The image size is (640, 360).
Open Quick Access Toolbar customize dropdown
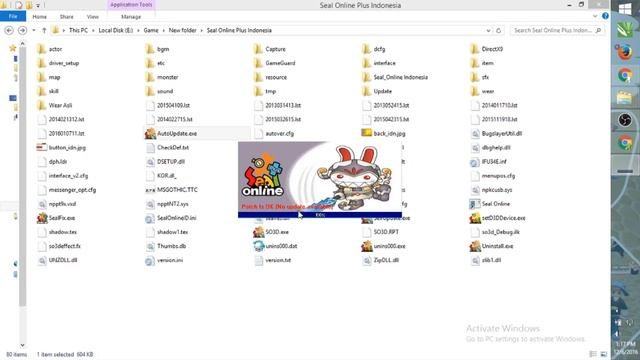click(x=38, y=5)
